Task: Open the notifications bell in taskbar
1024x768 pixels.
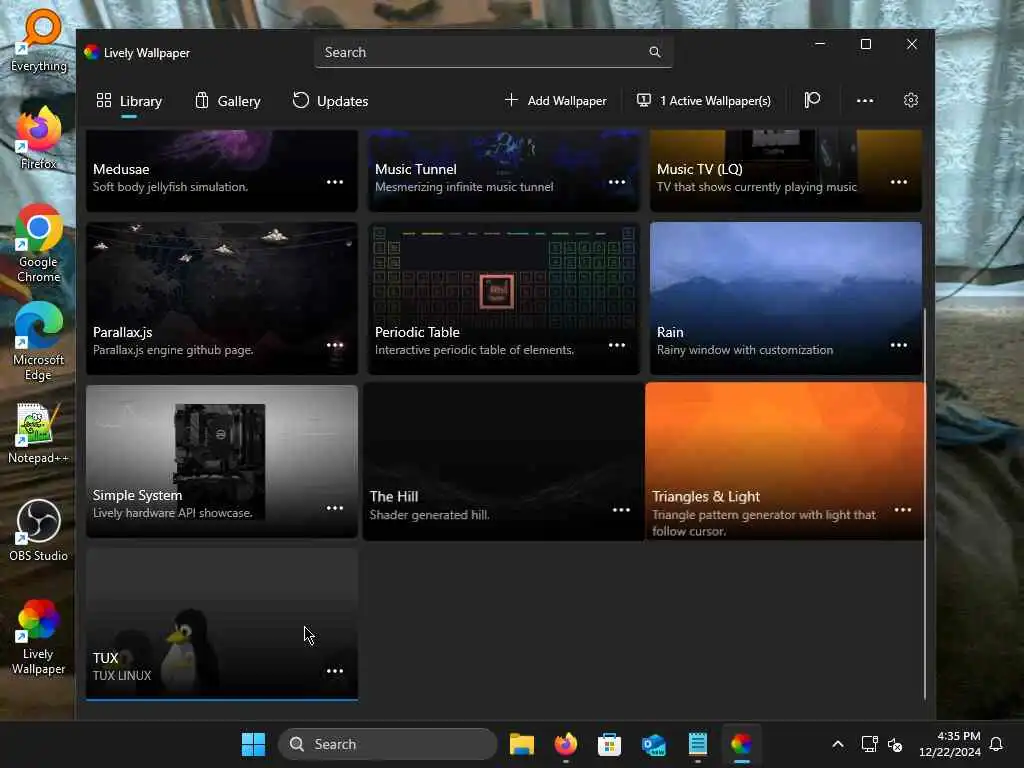Action: (x=996, y=744)
